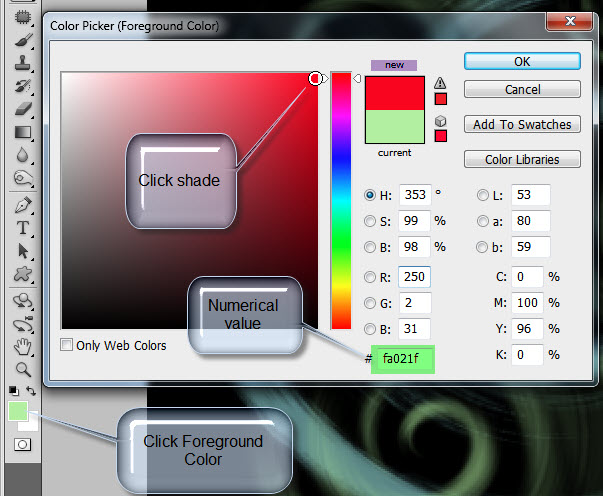Select the Blur drop tool
The width and height of the screenshot is (603, 496).
[x=22, y=155]
